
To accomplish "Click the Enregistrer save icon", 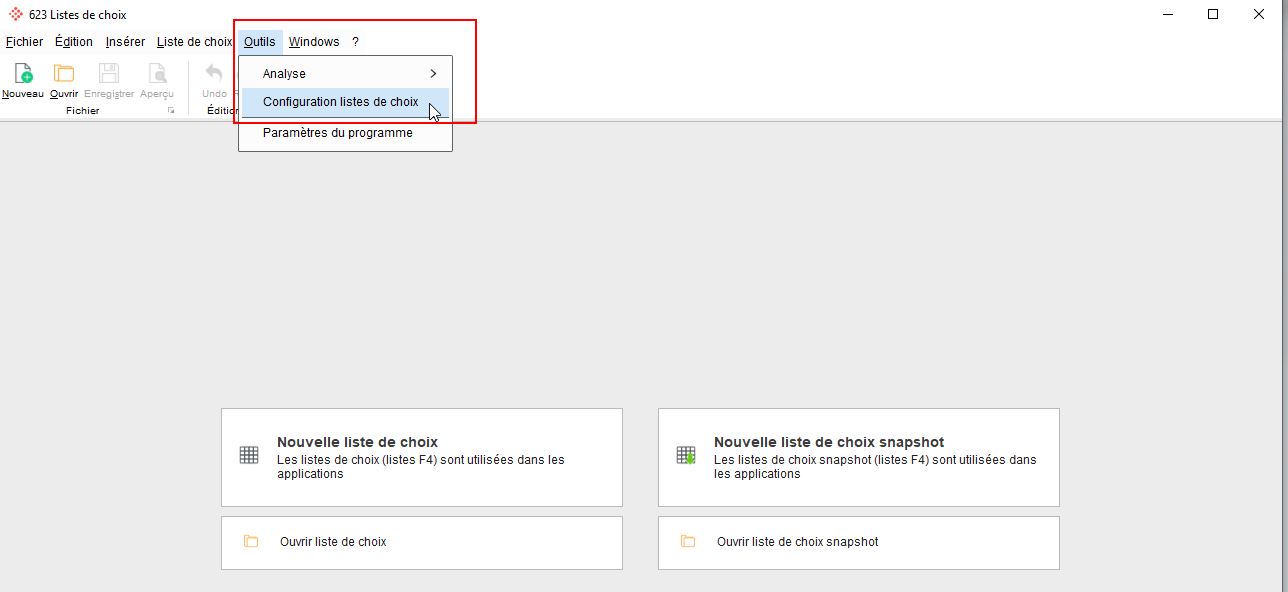I will point(108,74).
